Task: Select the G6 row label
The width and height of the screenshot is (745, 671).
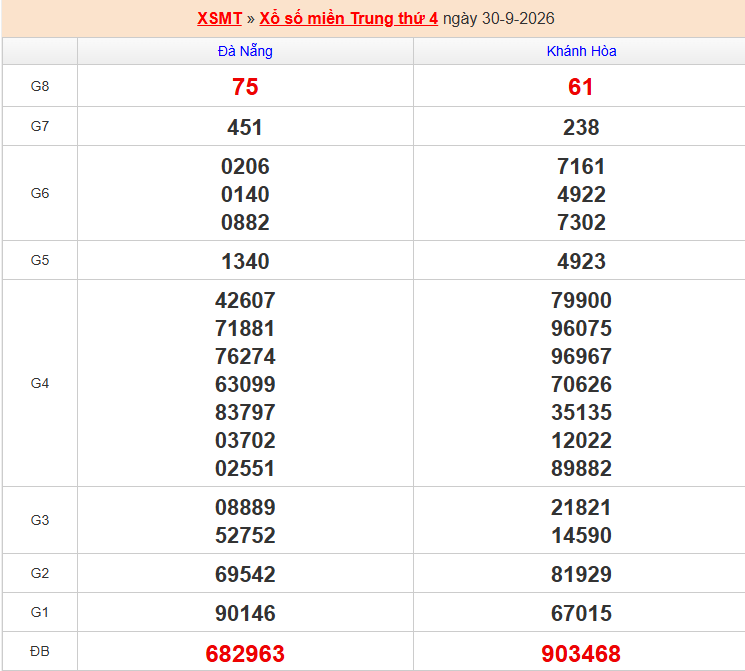Action: coord(40,193)
